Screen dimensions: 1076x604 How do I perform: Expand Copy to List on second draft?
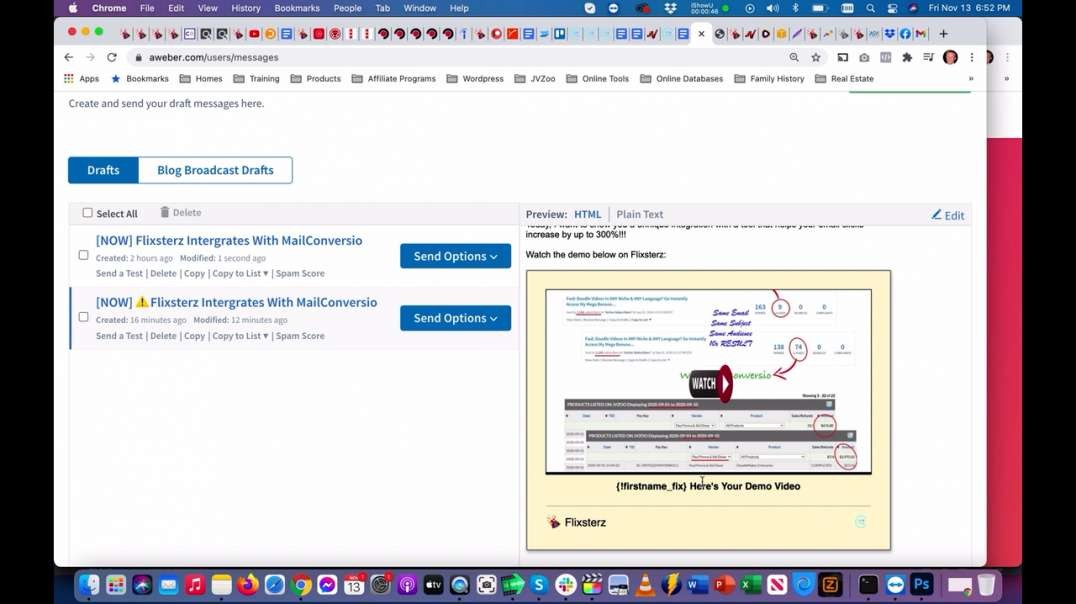coord(240,336)
